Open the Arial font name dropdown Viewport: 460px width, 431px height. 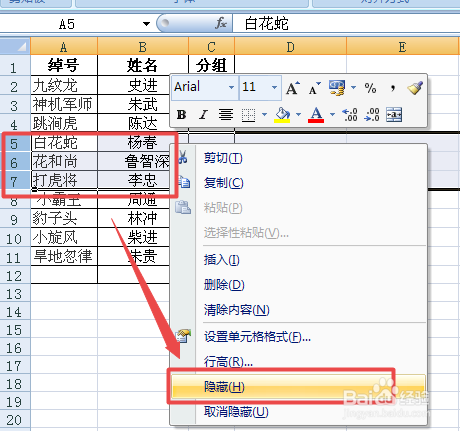[231, 88]
